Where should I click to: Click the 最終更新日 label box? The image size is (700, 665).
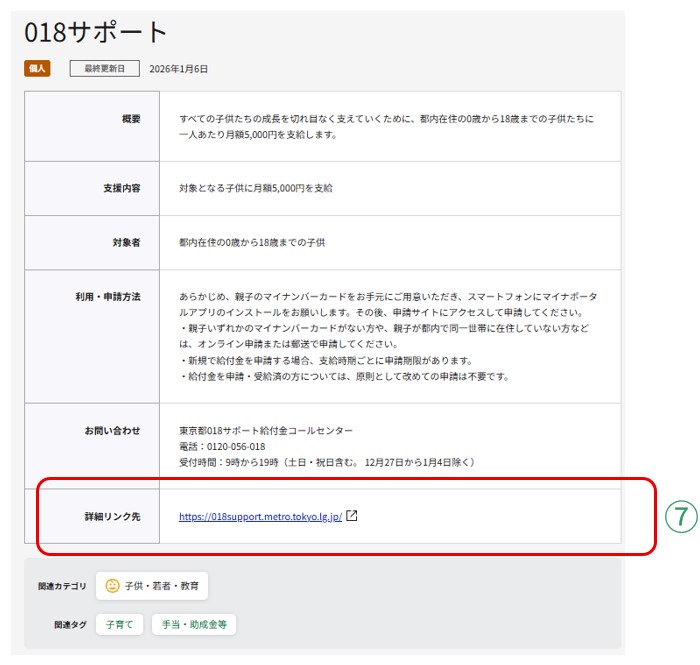coord(104,69)
